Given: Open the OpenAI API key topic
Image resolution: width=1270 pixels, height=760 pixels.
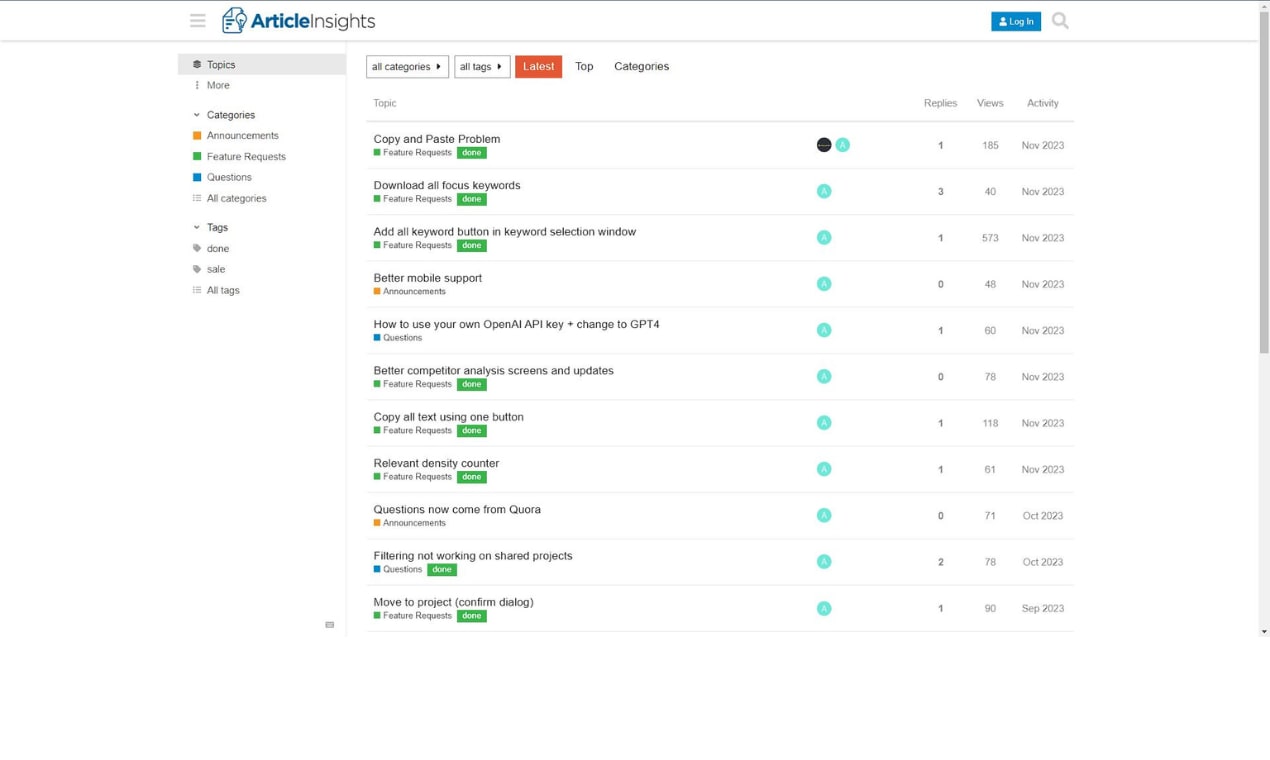Looking at the screenshot, I should click(516, 324).
